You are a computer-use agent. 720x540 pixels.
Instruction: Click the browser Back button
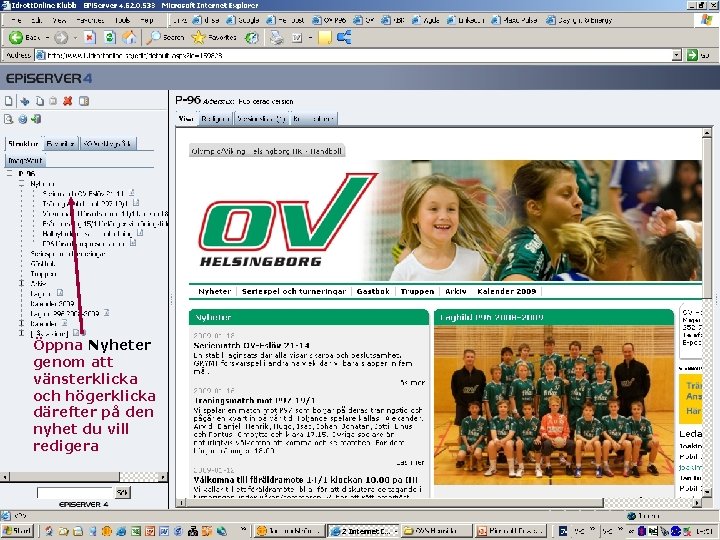(24, 38)
